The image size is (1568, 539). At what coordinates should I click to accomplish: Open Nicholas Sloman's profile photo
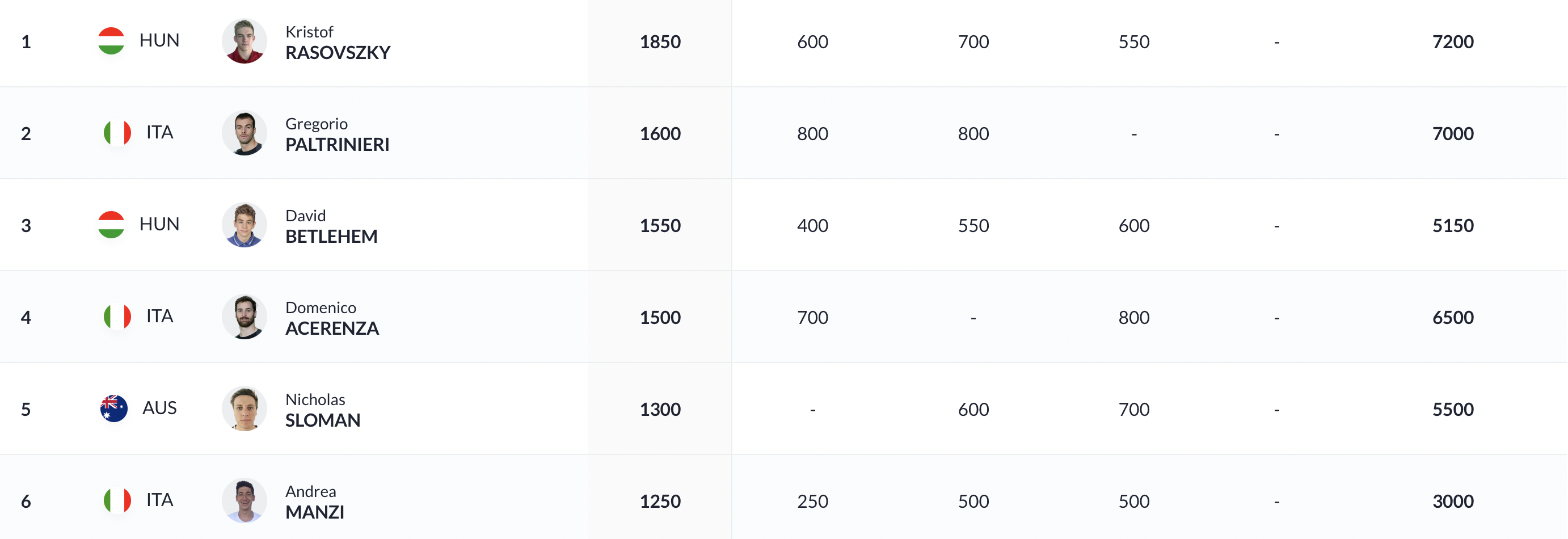click(244, 409)
